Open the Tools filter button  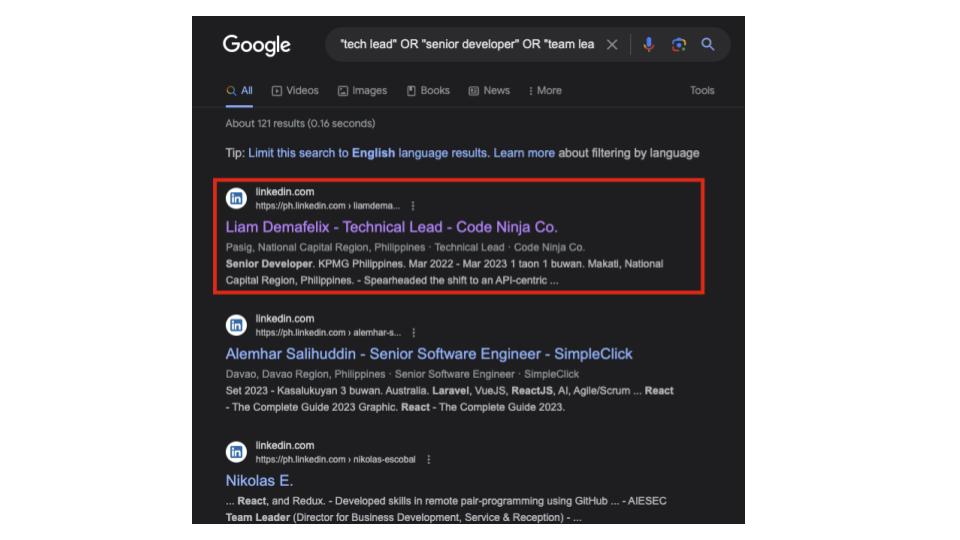pyautogui.click(x=702, y=91)
